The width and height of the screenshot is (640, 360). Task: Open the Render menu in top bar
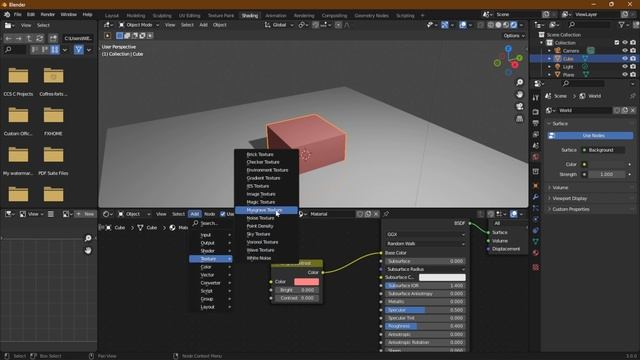click(47, 14)
